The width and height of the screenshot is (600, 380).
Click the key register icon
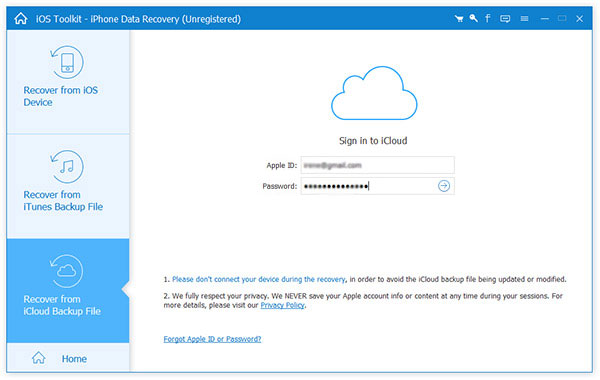point(473,18)
